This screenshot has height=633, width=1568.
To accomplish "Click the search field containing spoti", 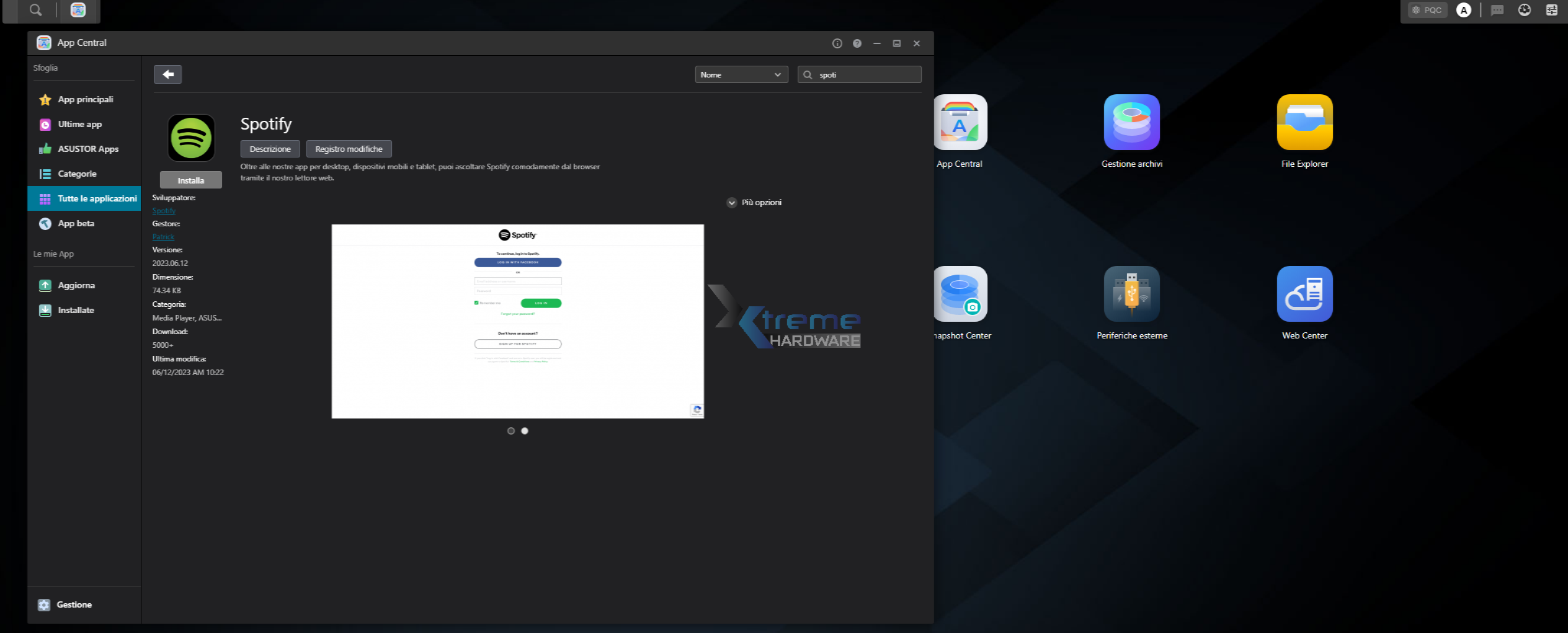I will pos(859,74).
